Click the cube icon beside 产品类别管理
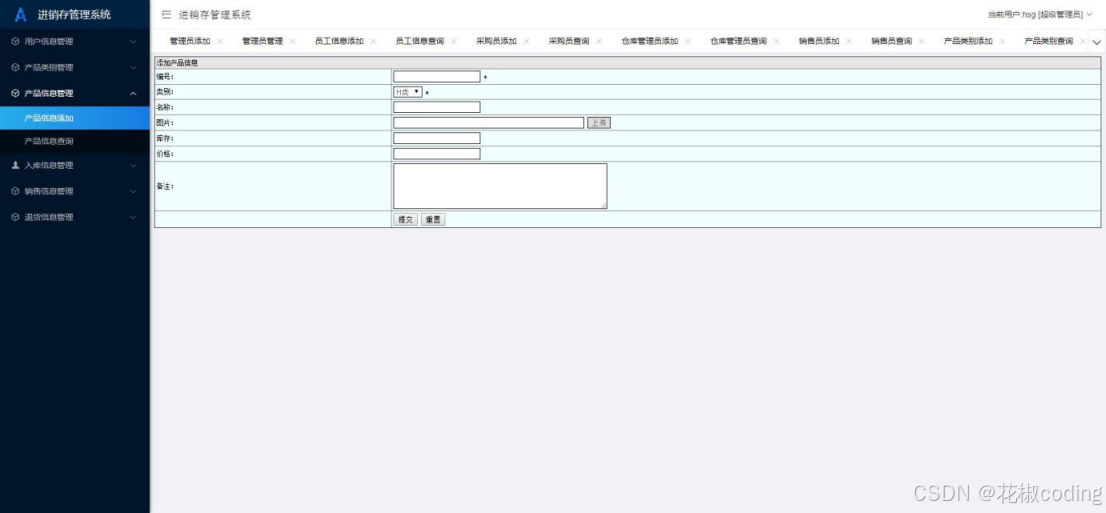 tap(16, 68)
